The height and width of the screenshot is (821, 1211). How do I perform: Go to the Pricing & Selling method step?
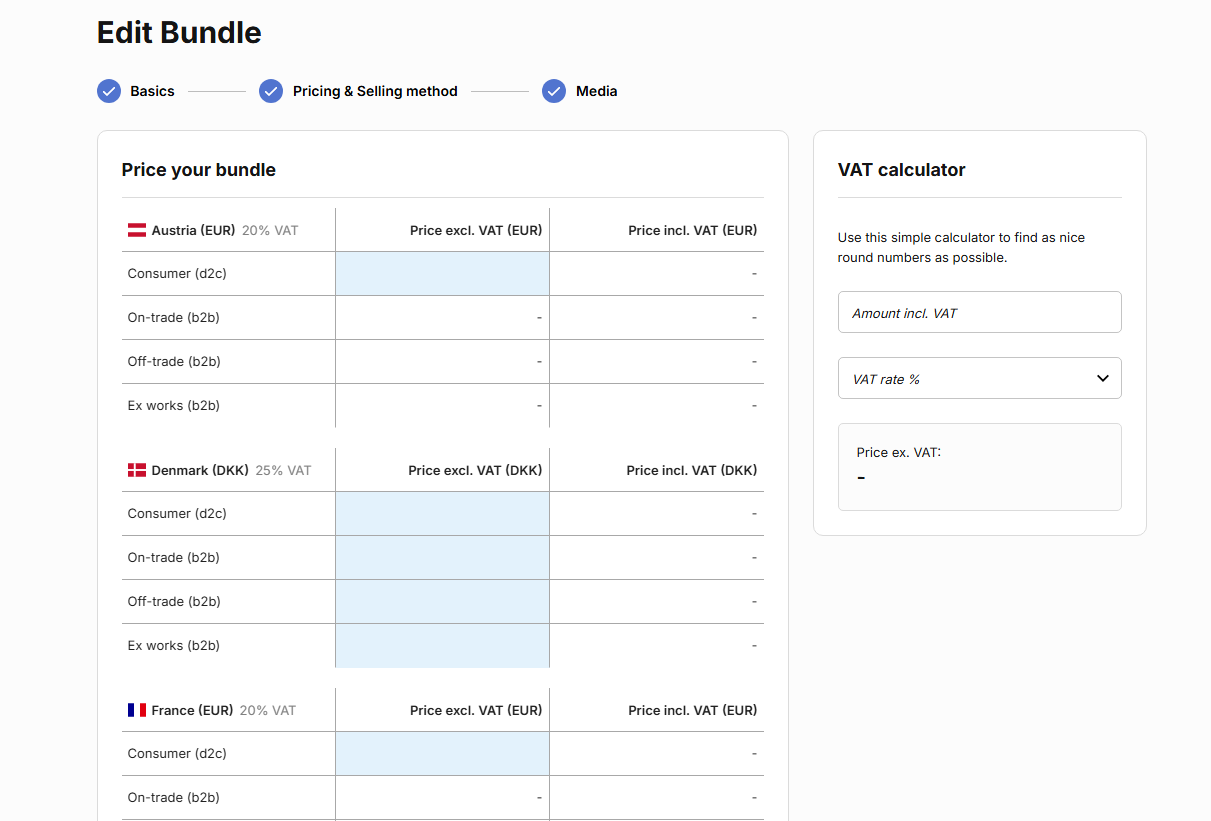(x=375, y=91)
